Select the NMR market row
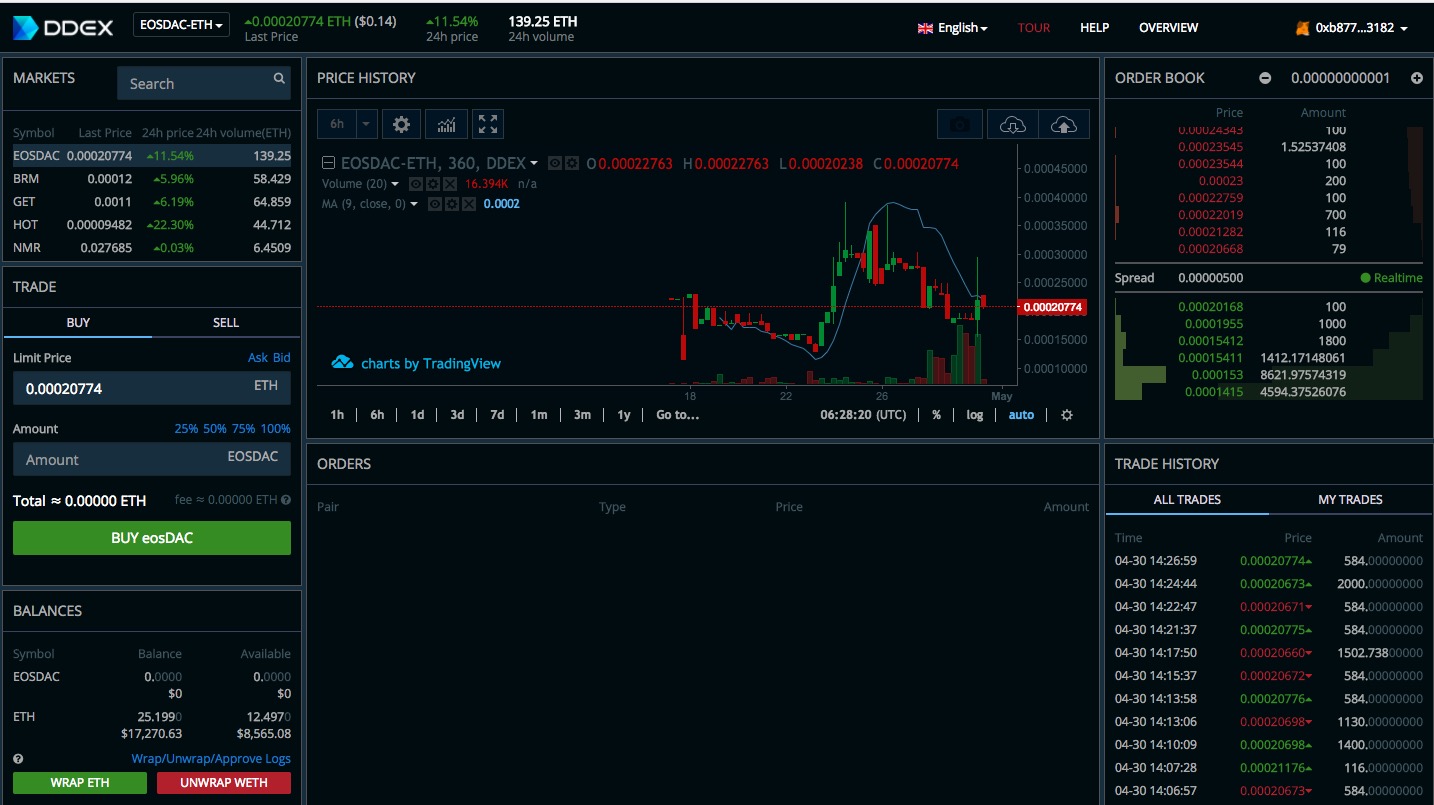Image resolution: width=1434 pixels, height=805 pixels. (x=152, y=248)
